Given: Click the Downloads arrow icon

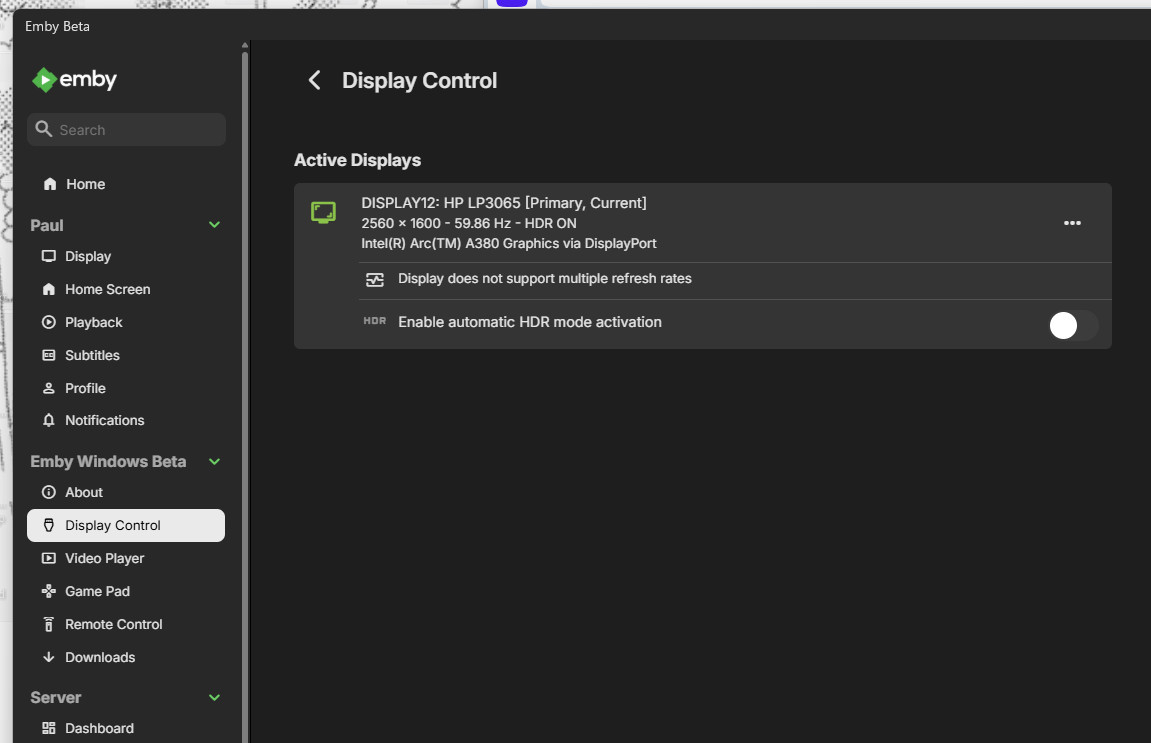Looking at the screenshot, I should [x=48, y=658].
